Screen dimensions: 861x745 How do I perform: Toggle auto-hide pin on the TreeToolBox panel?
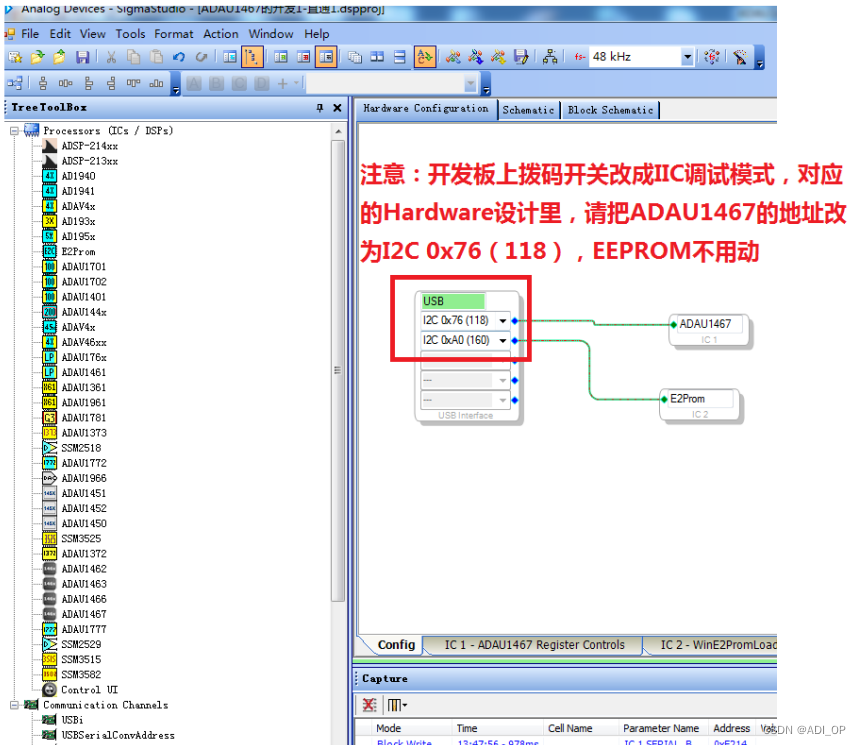click(319, 107)
